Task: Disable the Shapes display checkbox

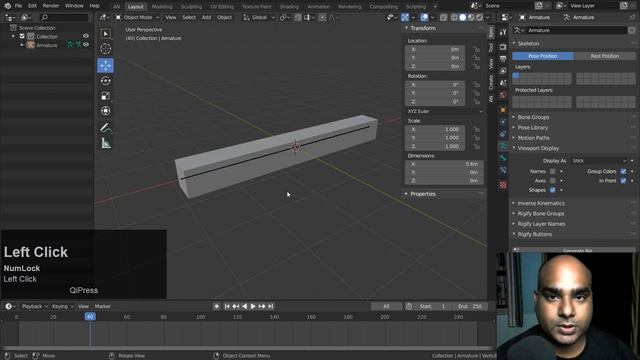Action: point(553,190)
